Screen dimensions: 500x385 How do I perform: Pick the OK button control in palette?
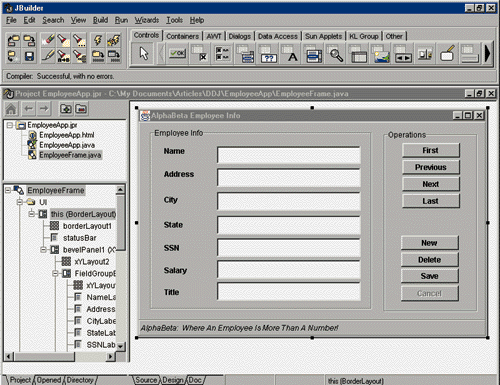[177, 53]
